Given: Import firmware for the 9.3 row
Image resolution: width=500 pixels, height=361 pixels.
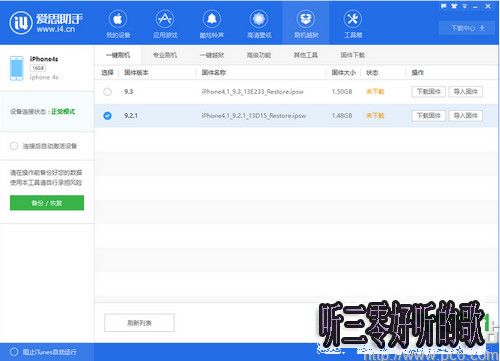Looking at the screenshot, I should (466, 92).
